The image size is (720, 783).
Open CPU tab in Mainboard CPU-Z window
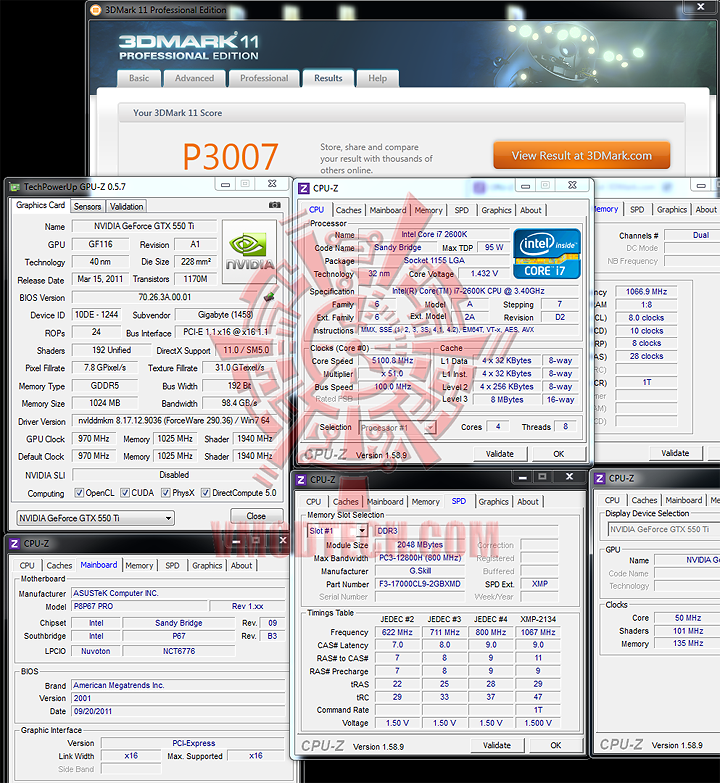click(x=27, y=566)
